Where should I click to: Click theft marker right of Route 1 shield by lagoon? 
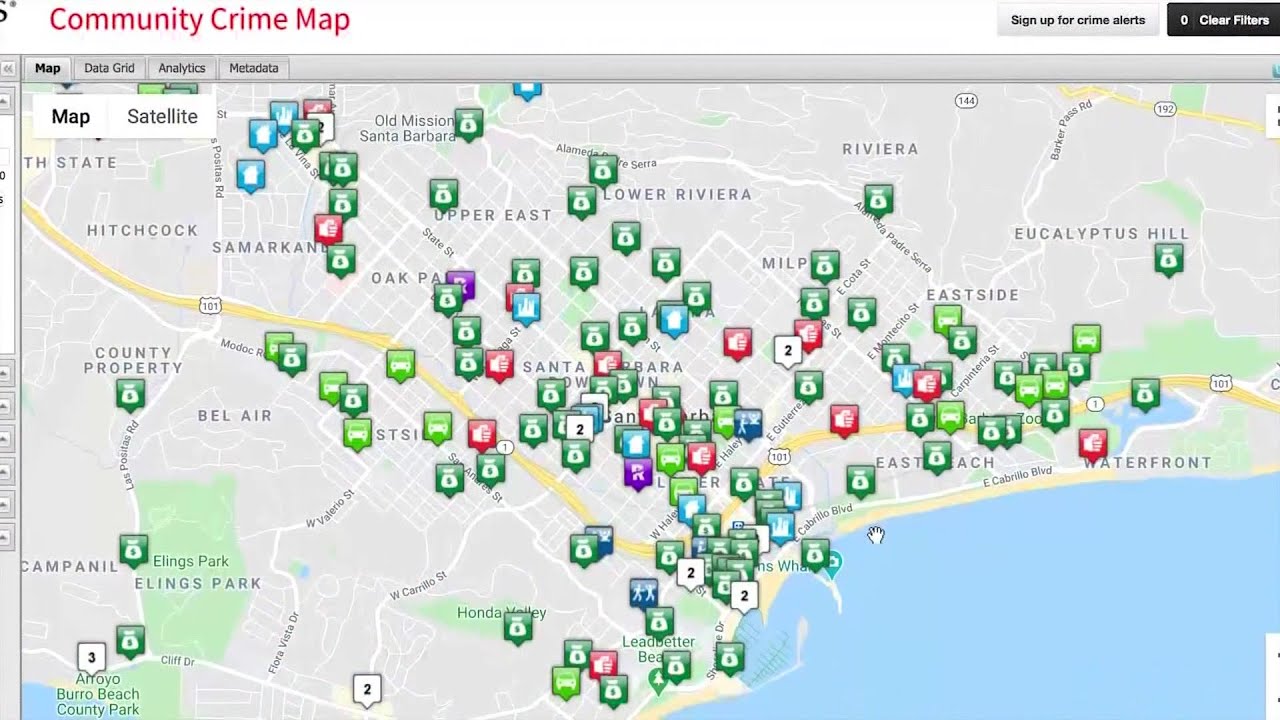click(x=1145, y=394)
